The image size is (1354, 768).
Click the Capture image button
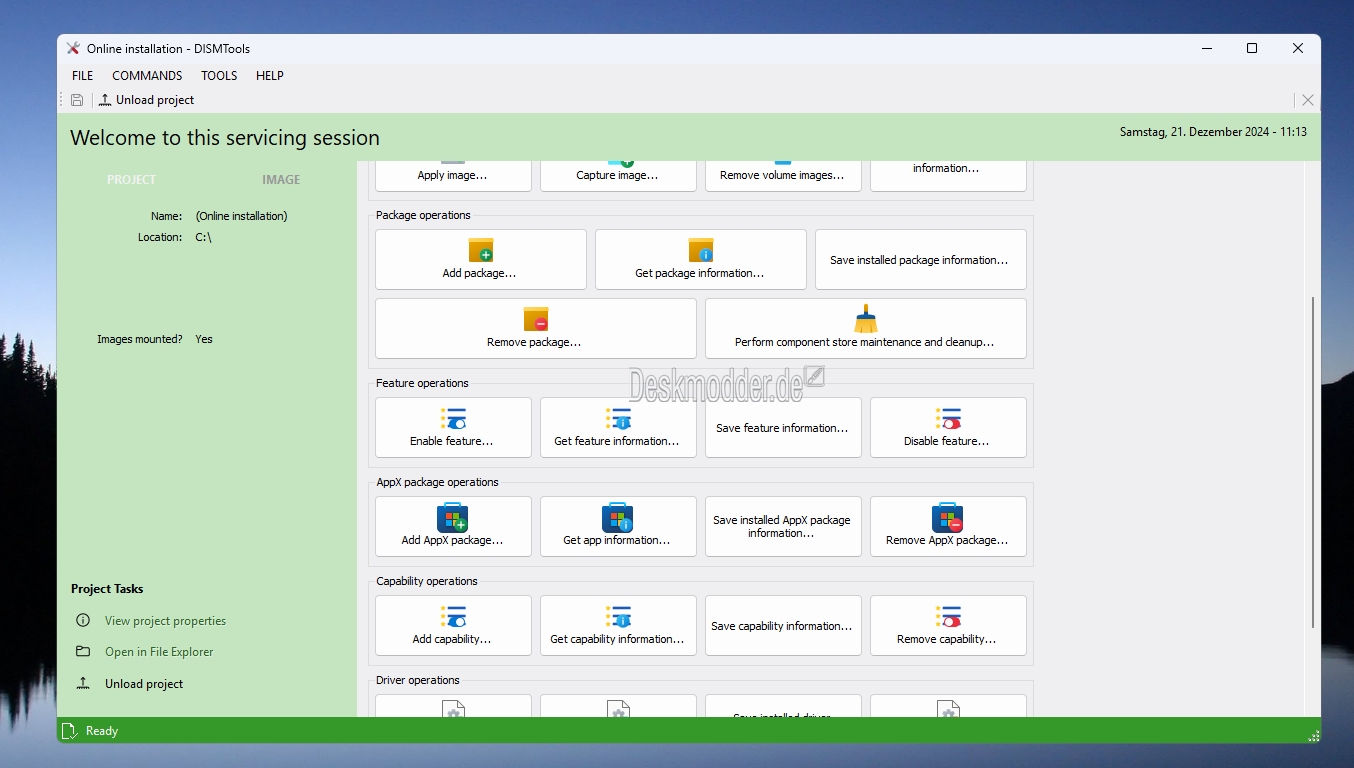coord(618,175)
